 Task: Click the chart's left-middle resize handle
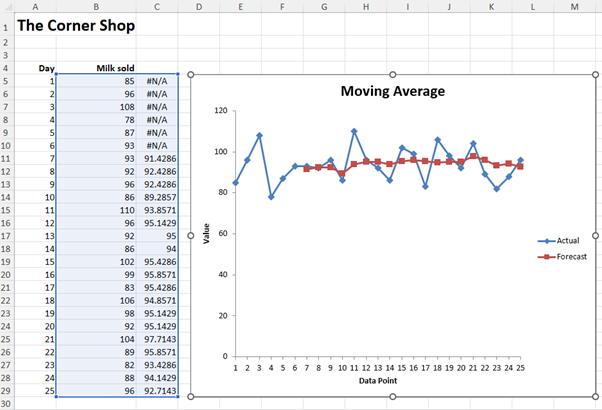[190, 236]
